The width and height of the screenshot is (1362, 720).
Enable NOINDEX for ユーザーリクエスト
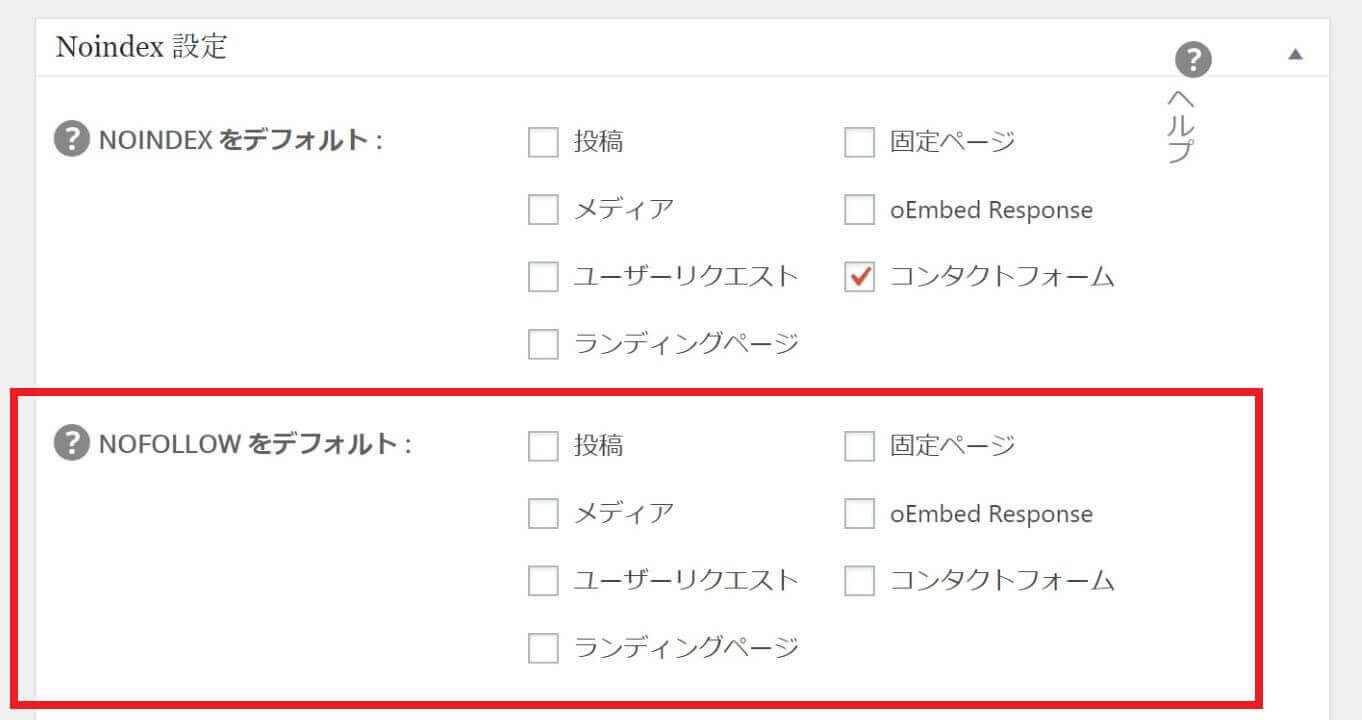point(543,277)
